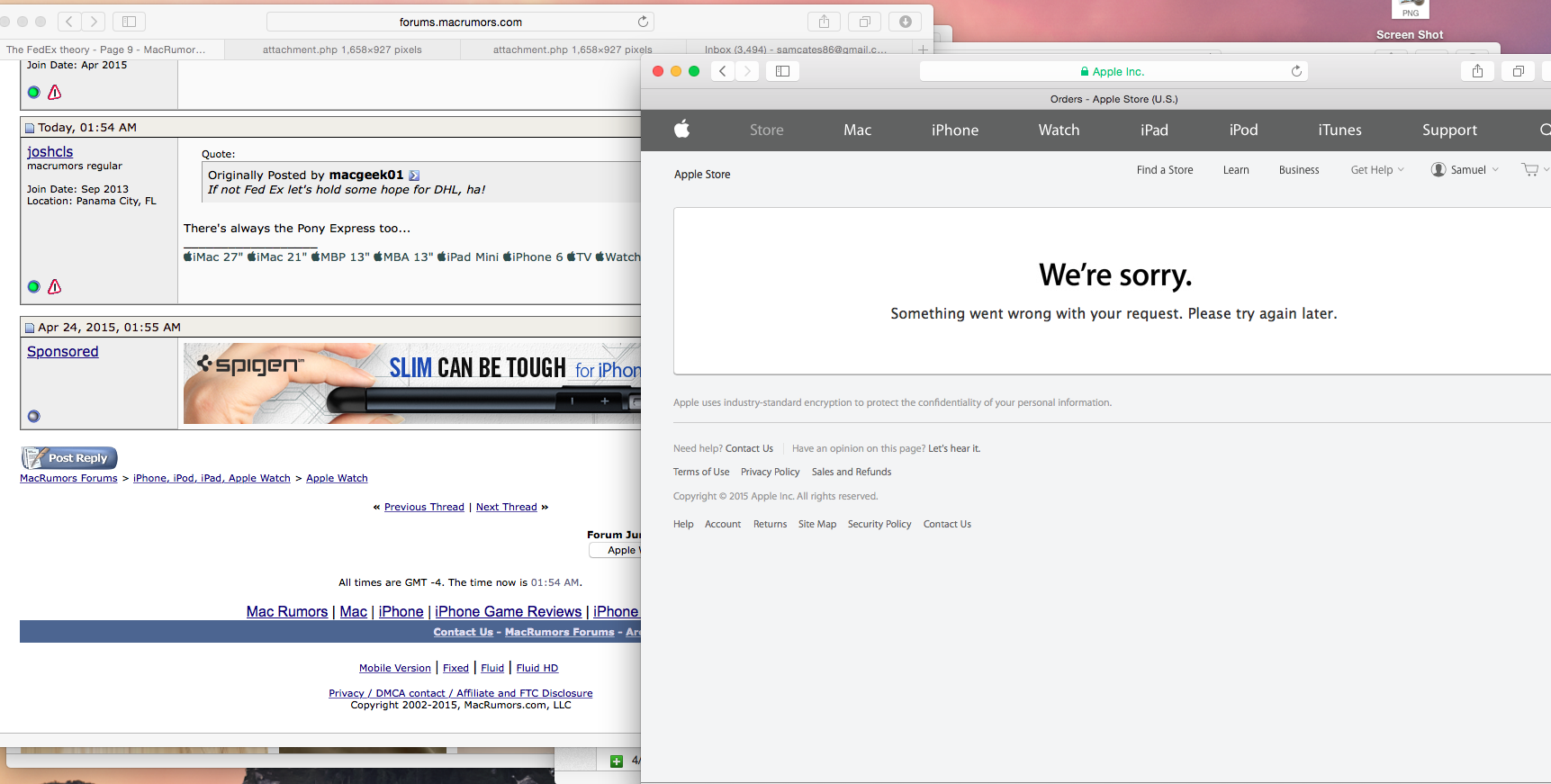
Task: Open the Support section in the Apple navigation
Action: [1449, 130]
